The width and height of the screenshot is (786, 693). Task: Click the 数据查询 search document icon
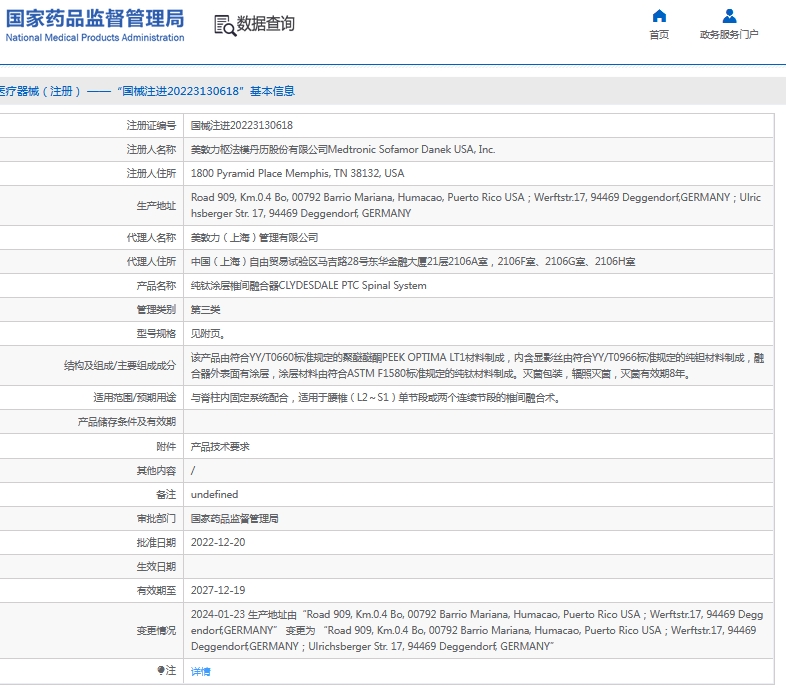pyautogui.click(x=224, y=25)
